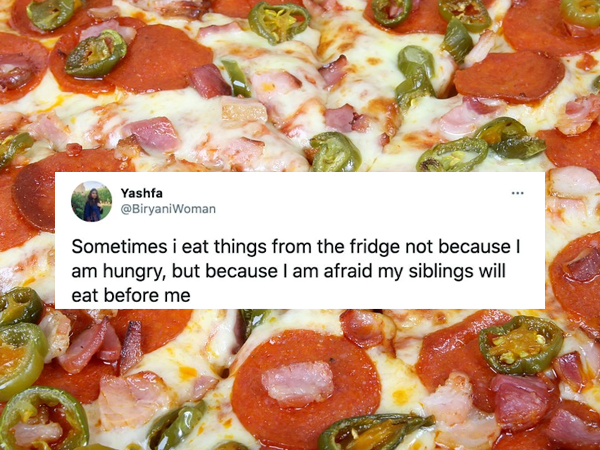600x450 pixels.
Task: Click the word "my" in the tweet
Action: point(391,273)
